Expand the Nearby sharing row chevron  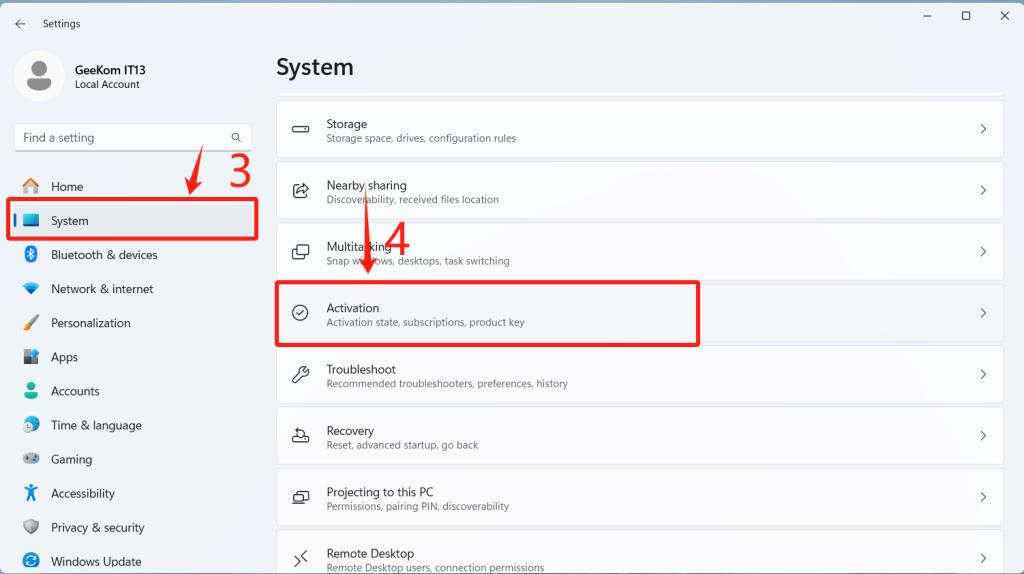[x=983, y=190]
